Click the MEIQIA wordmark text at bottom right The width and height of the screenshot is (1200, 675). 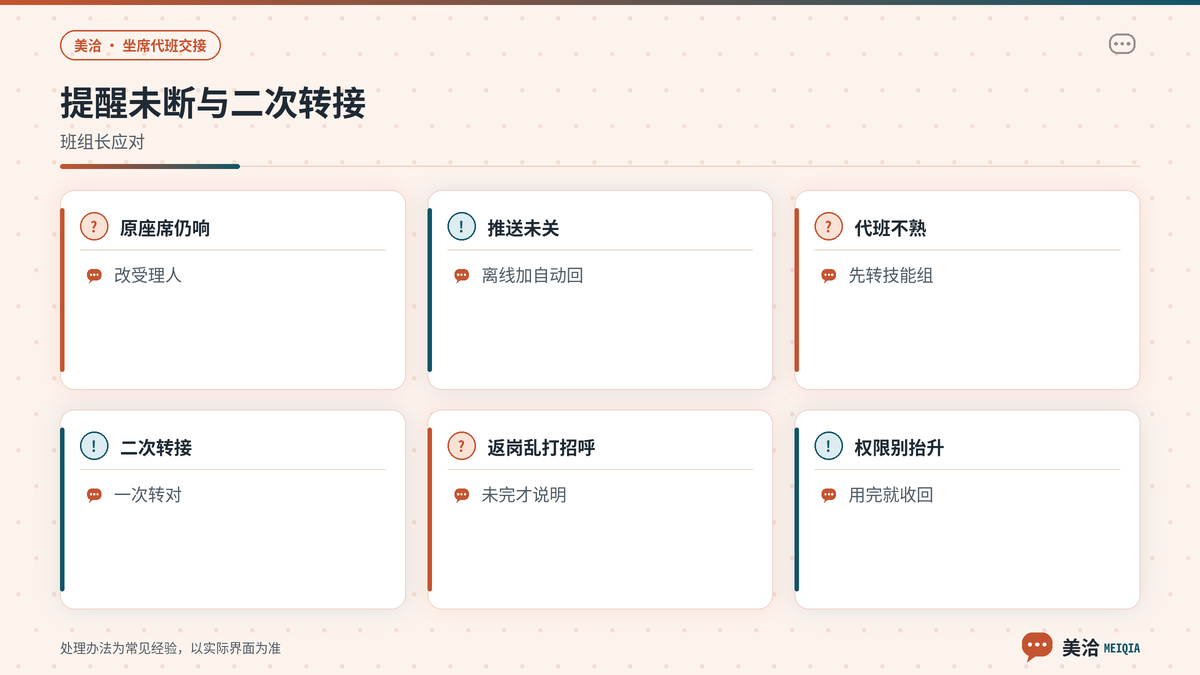(x=1121, y=648)
